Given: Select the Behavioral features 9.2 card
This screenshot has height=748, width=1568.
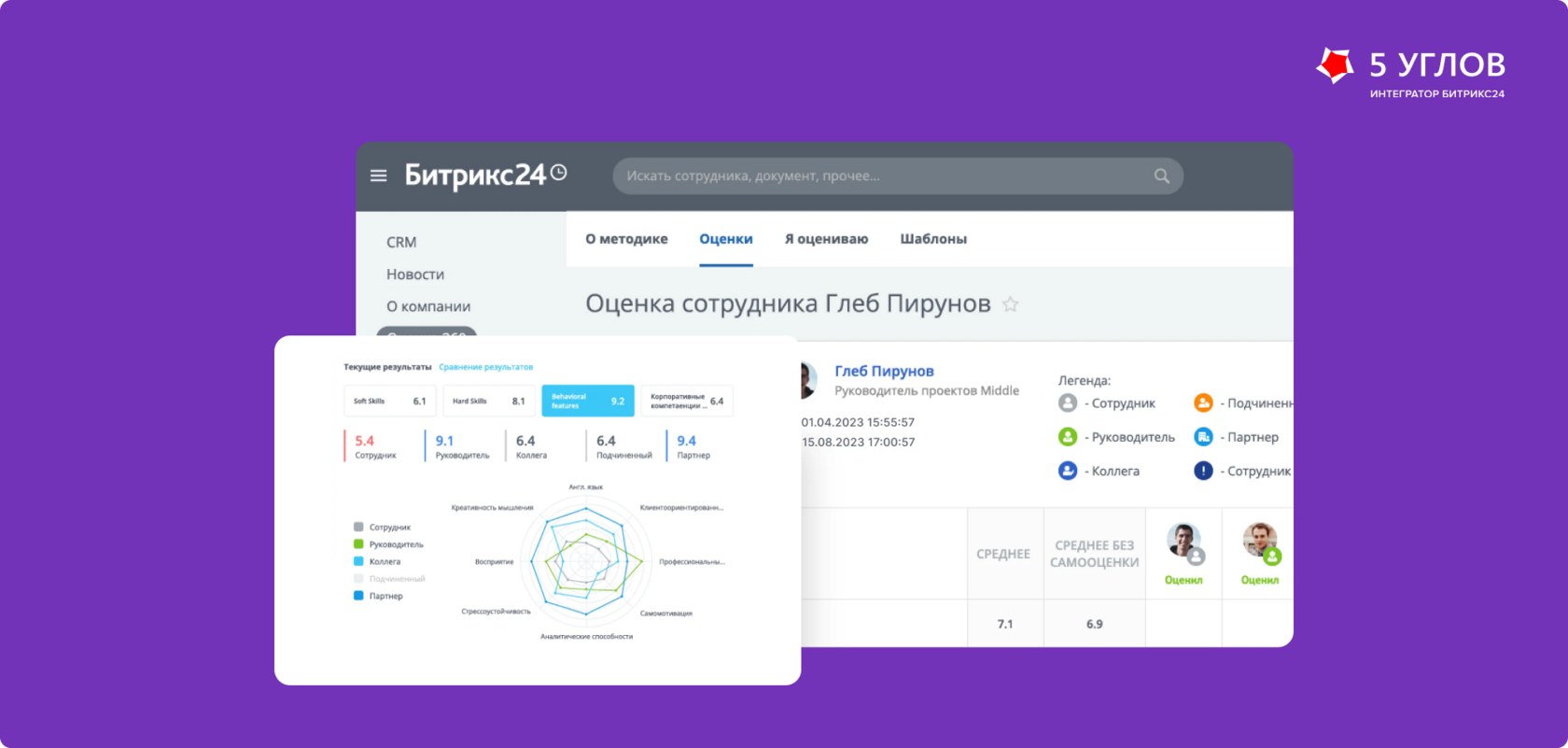Looking at the screenshot, I should 588,401.
